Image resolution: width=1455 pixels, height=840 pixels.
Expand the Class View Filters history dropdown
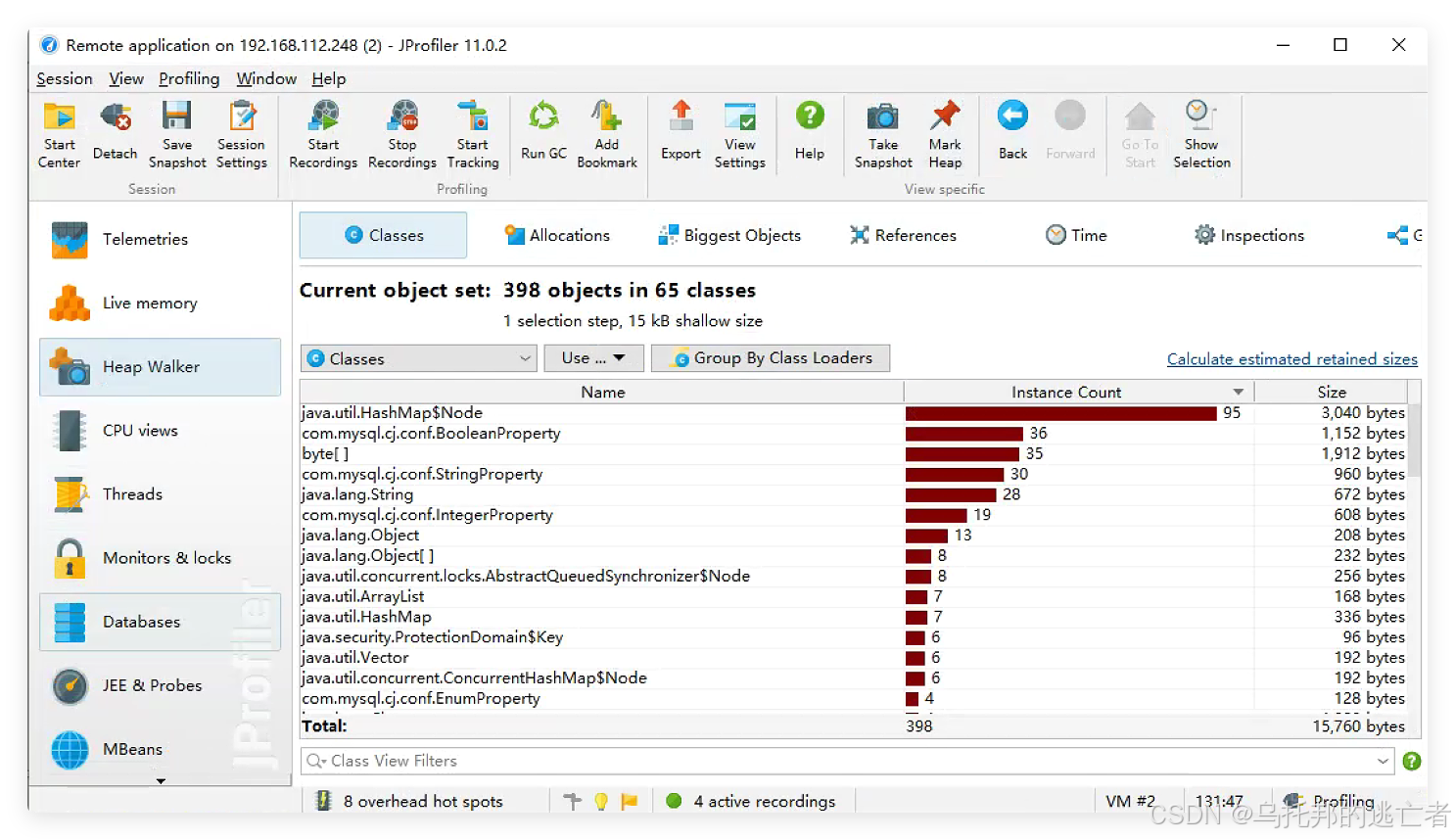[x=1383, y=761]
